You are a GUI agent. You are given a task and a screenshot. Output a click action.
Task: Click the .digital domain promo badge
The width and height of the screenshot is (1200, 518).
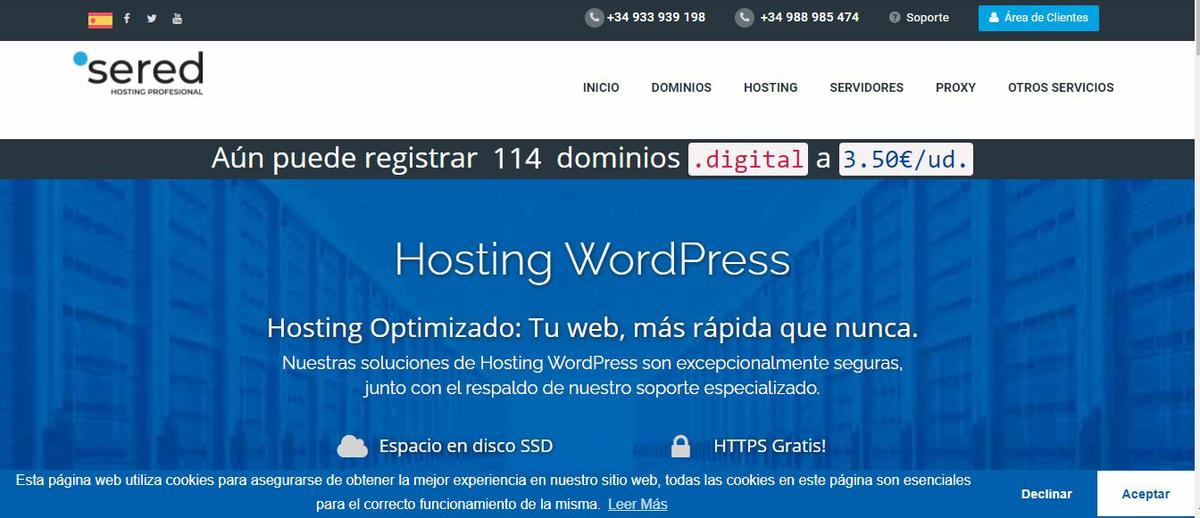747,159
